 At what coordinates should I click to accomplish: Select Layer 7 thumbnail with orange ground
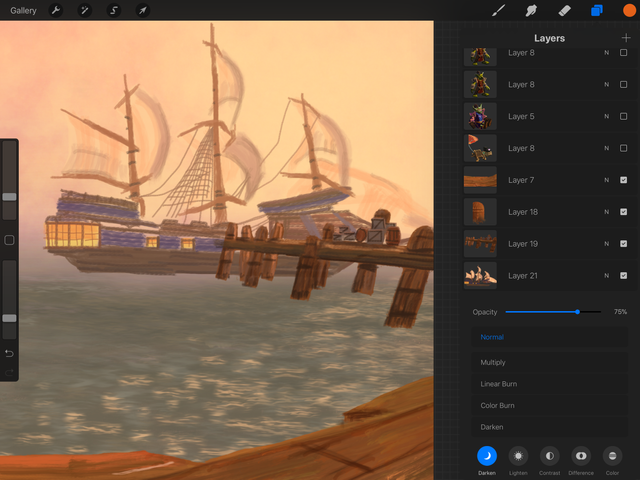480,180
